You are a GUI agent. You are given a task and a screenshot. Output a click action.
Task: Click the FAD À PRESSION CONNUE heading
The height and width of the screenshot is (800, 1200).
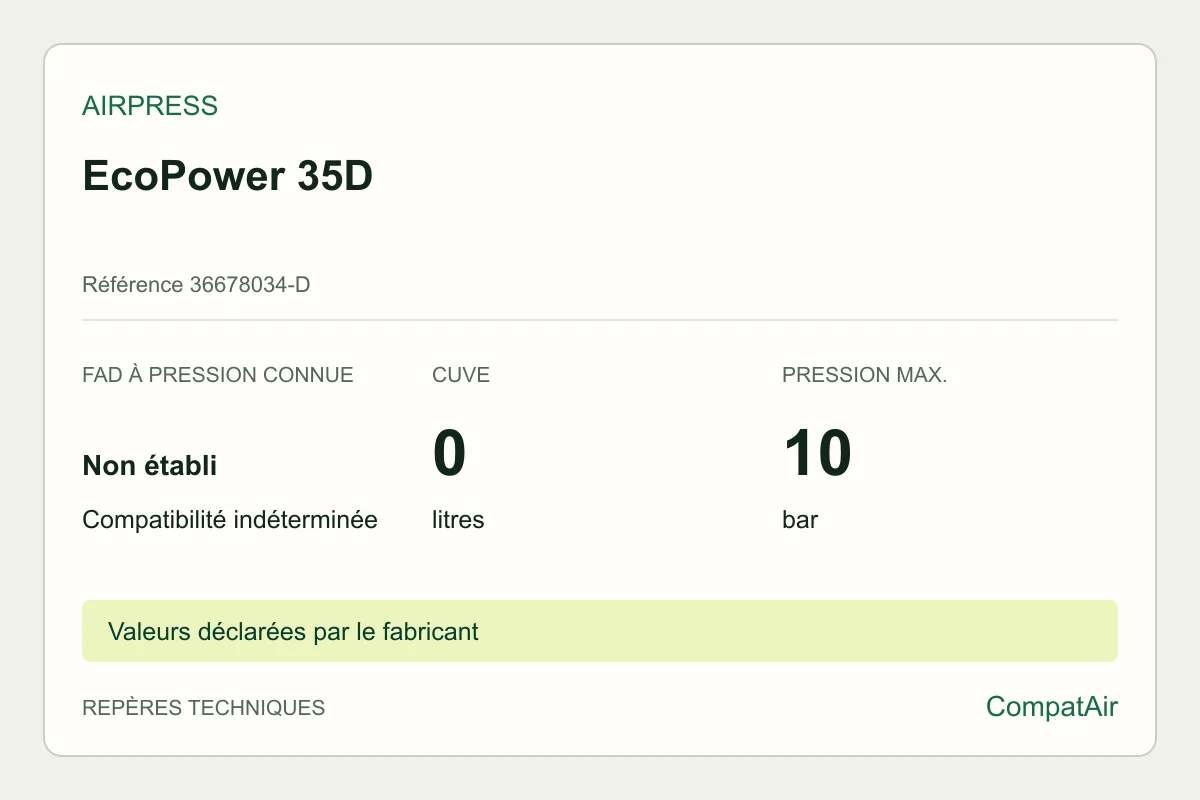click(x=218, y=375)
